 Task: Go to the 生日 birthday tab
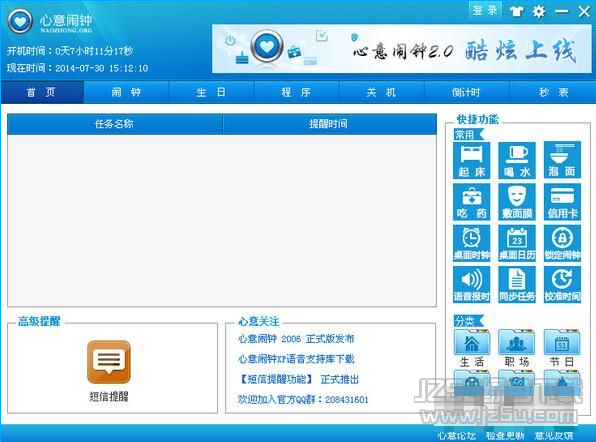click(x=211, y=92)
